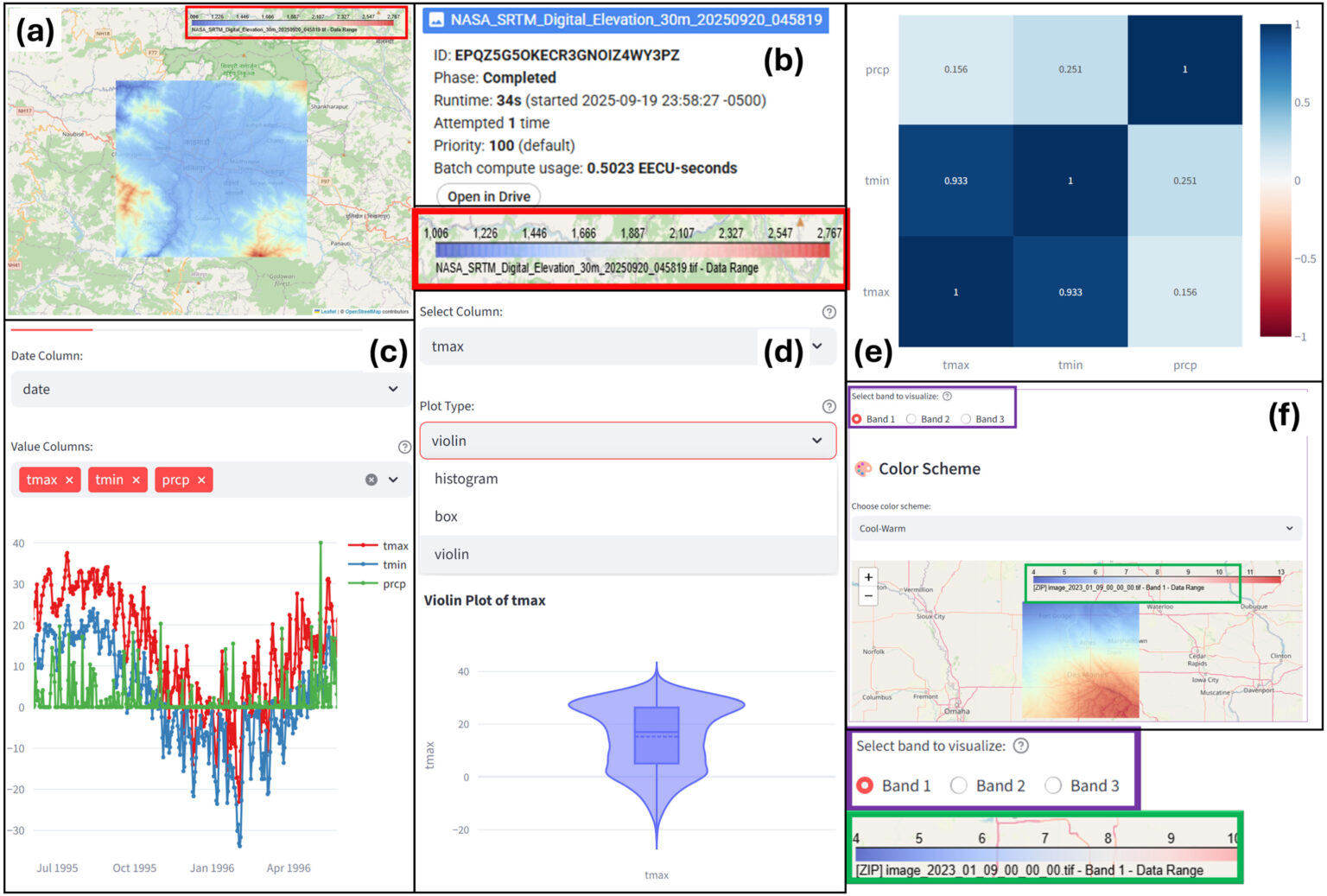Zoom out on the Iowa map
The image size is (1327, 896).
(x=868, y=595)
